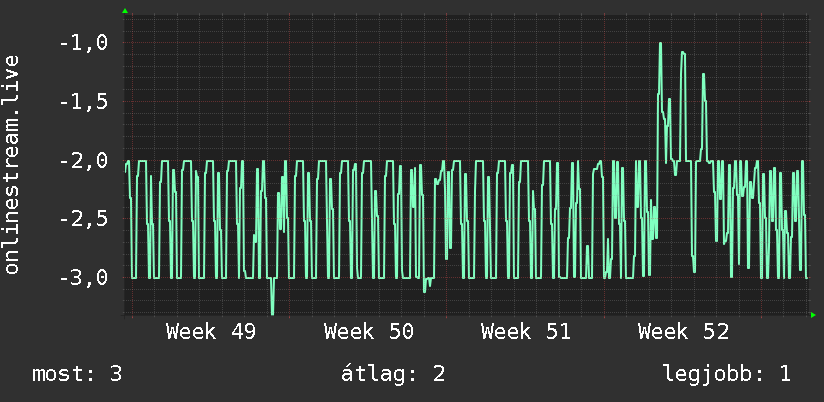Image resolution: width=824 pixels, height=402 pixels.
Task: Click the 'Week 50' x-axis label
Action: 368,332
